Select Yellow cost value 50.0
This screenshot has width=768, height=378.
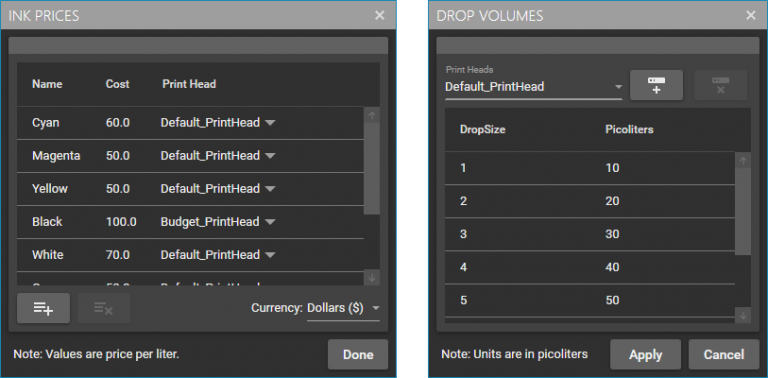[118, 189]
